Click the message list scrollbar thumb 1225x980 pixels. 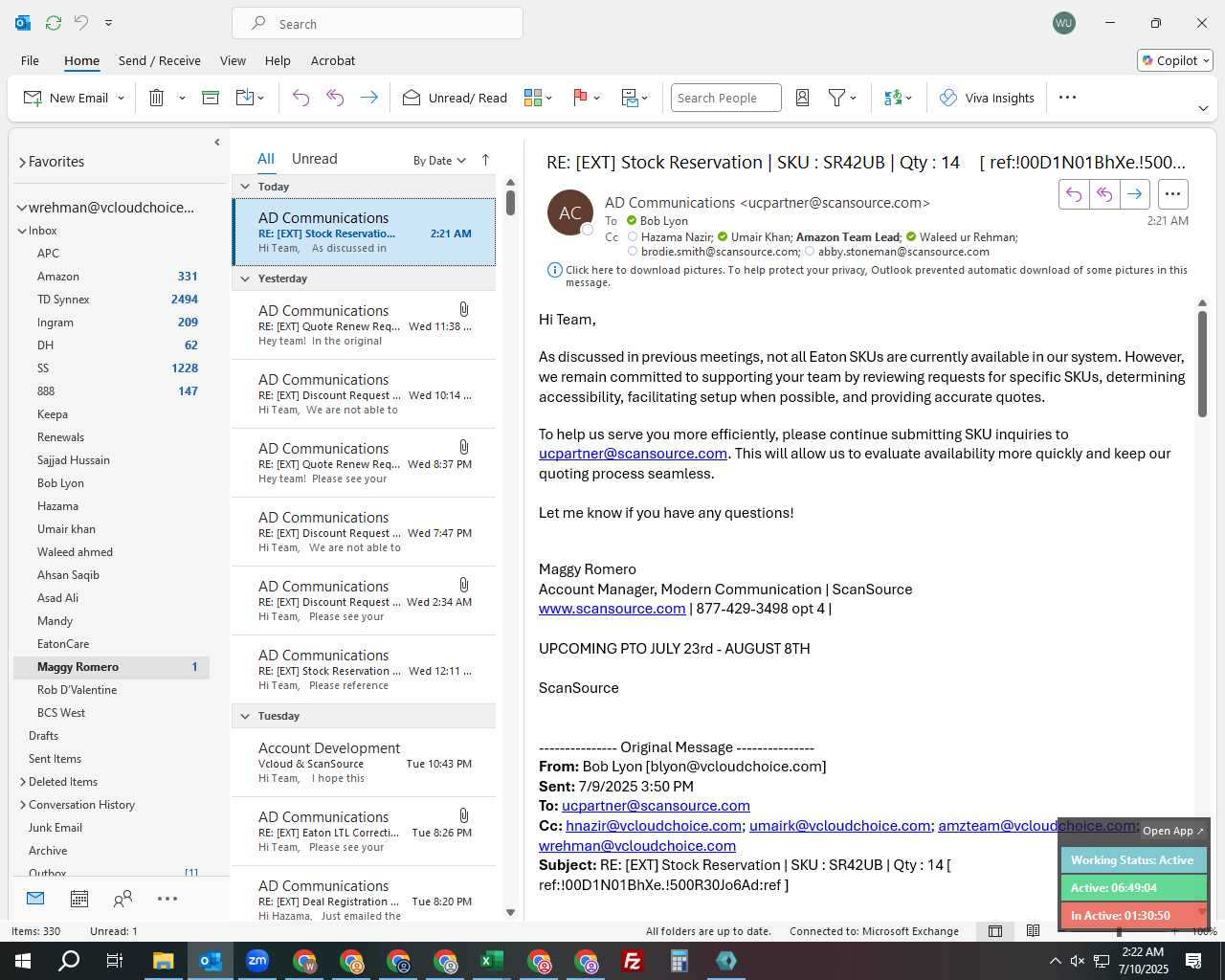pyautogui.click(x=510, y=203)
